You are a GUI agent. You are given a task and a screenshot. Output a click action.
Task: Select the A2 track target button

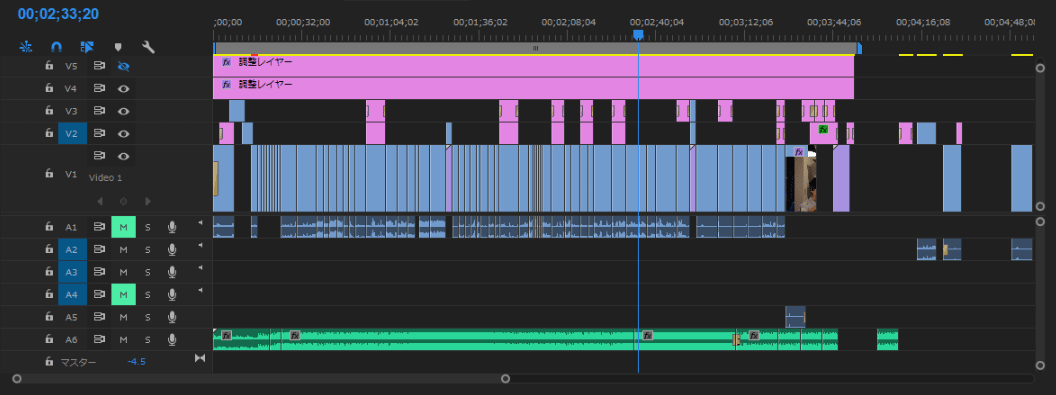(71, 250)
